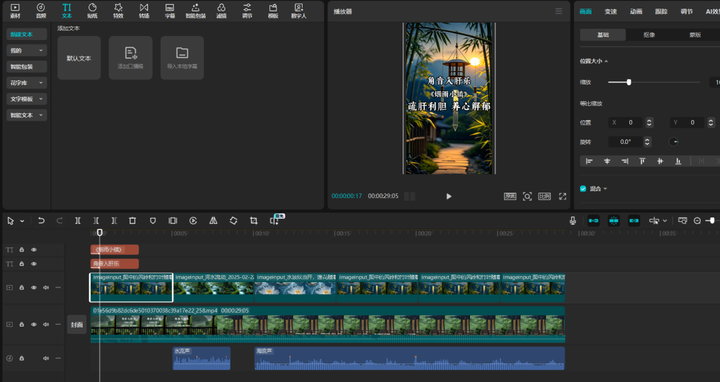
Task: Switch to the 调节 tab in properties panel
Action: point(686,11)
